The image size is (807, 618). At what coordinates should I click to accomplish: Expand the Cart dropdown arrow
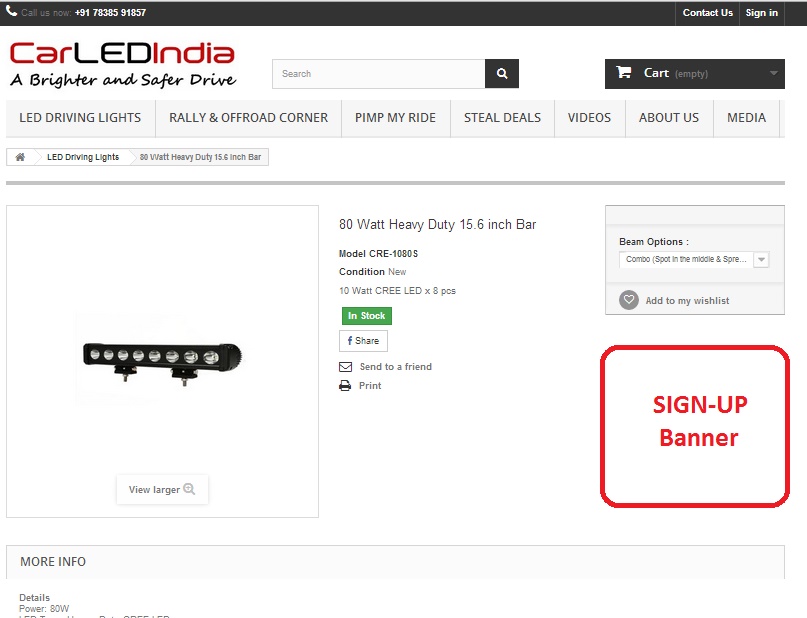[773, 73]
